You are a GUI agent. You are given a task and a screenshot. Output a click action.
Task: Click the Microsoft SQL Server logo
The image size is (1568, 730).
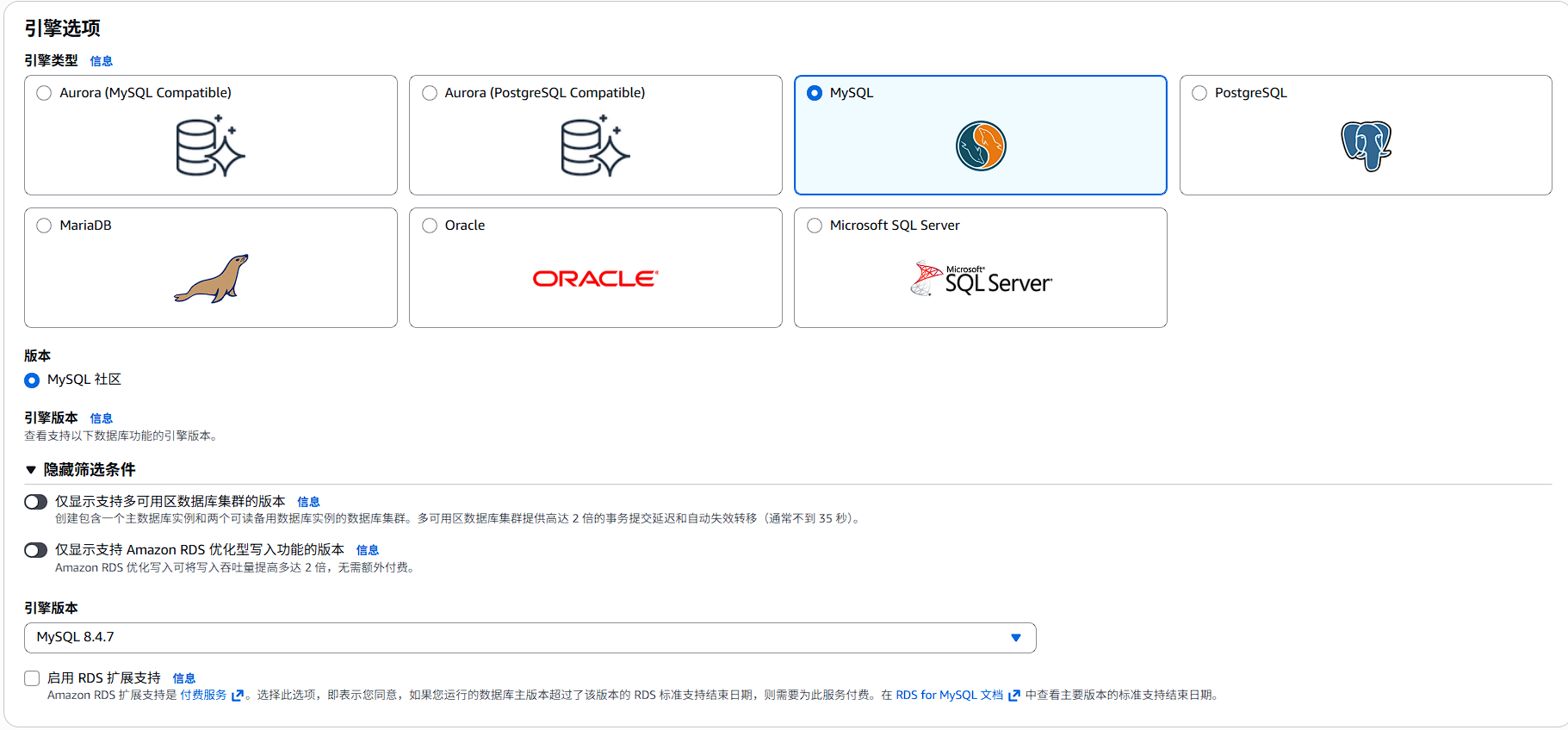tap(981, 279)
